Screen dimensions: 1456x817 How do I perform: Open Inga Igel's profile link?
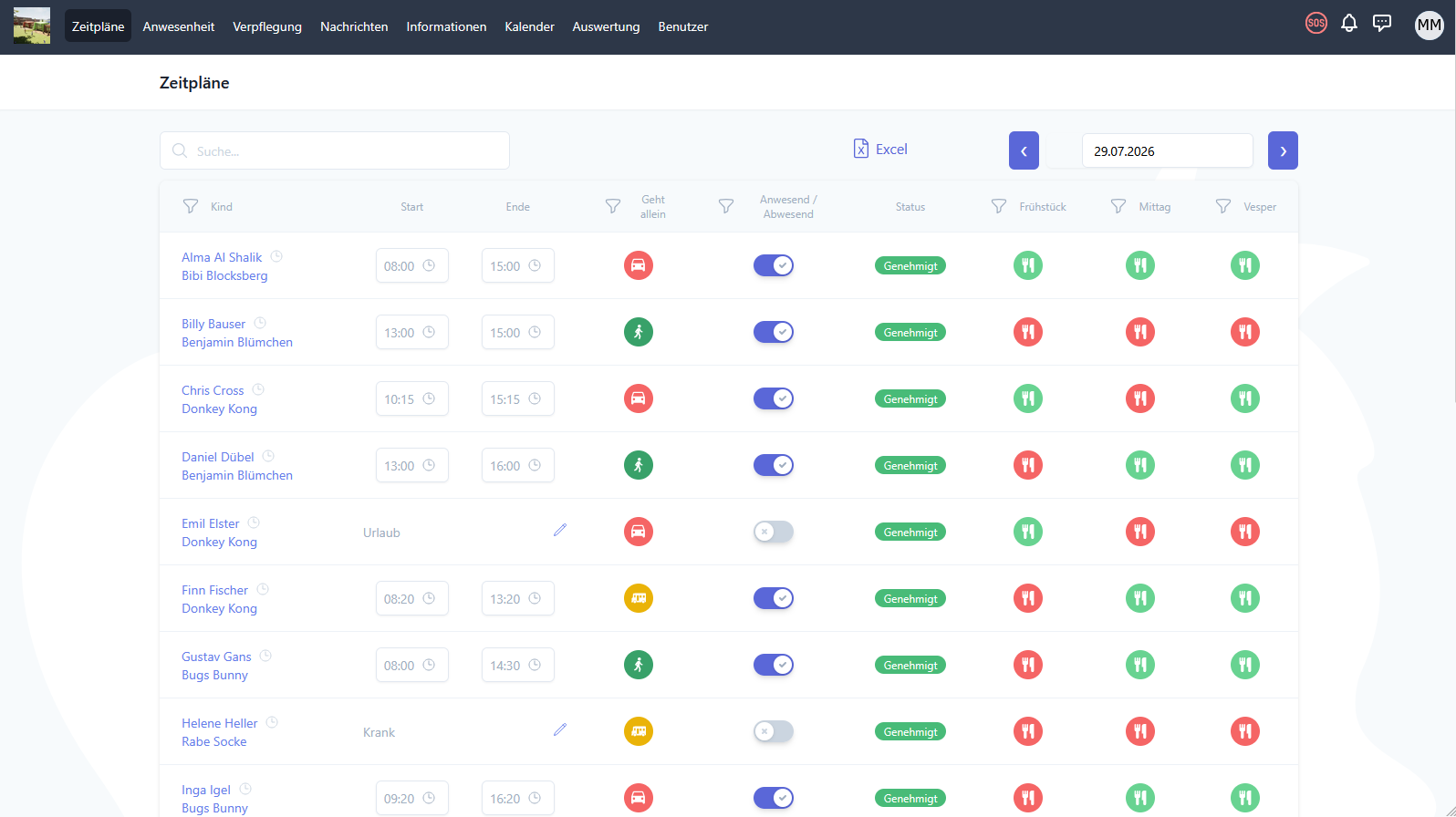206,790
